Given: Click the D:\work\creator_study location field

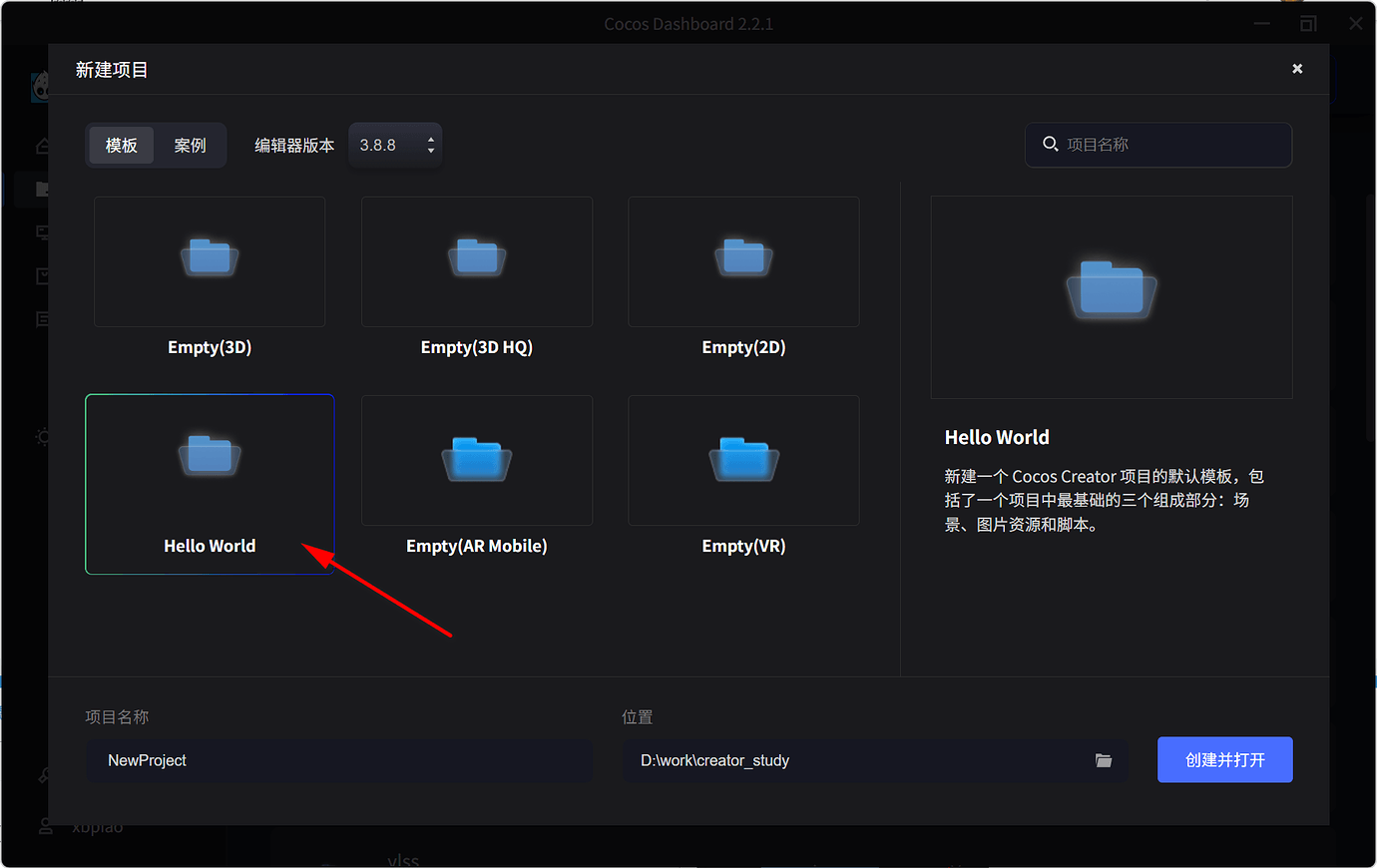Looking at the screenshot, I should pyautogui.click(x=875, y=760).
